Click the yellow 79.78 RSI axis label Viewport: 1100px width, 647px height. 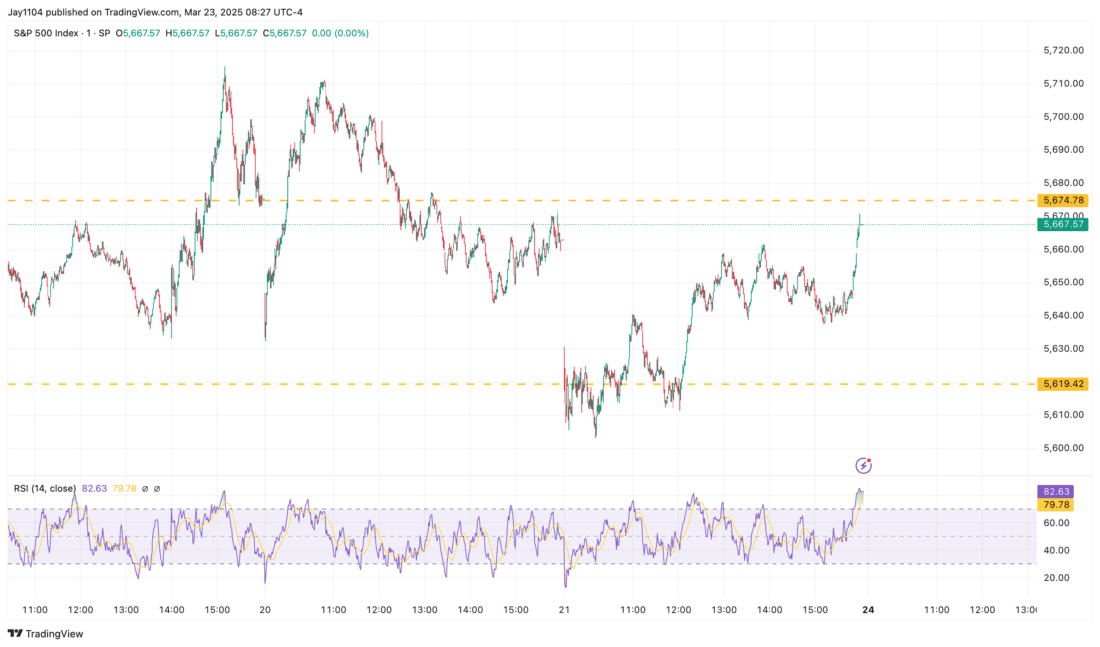[1058, 505]
